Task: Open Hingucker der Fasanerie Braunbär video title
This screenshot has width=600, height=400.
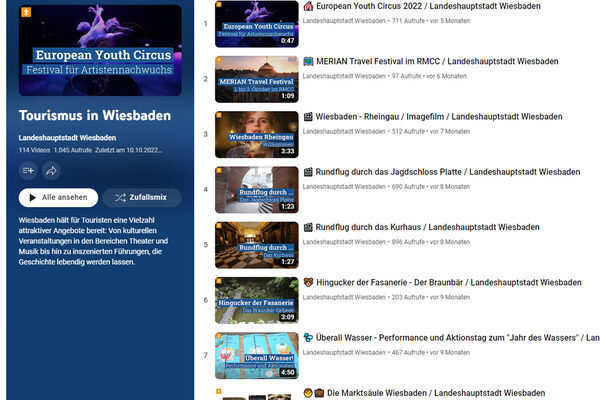Action: [449, 282]
